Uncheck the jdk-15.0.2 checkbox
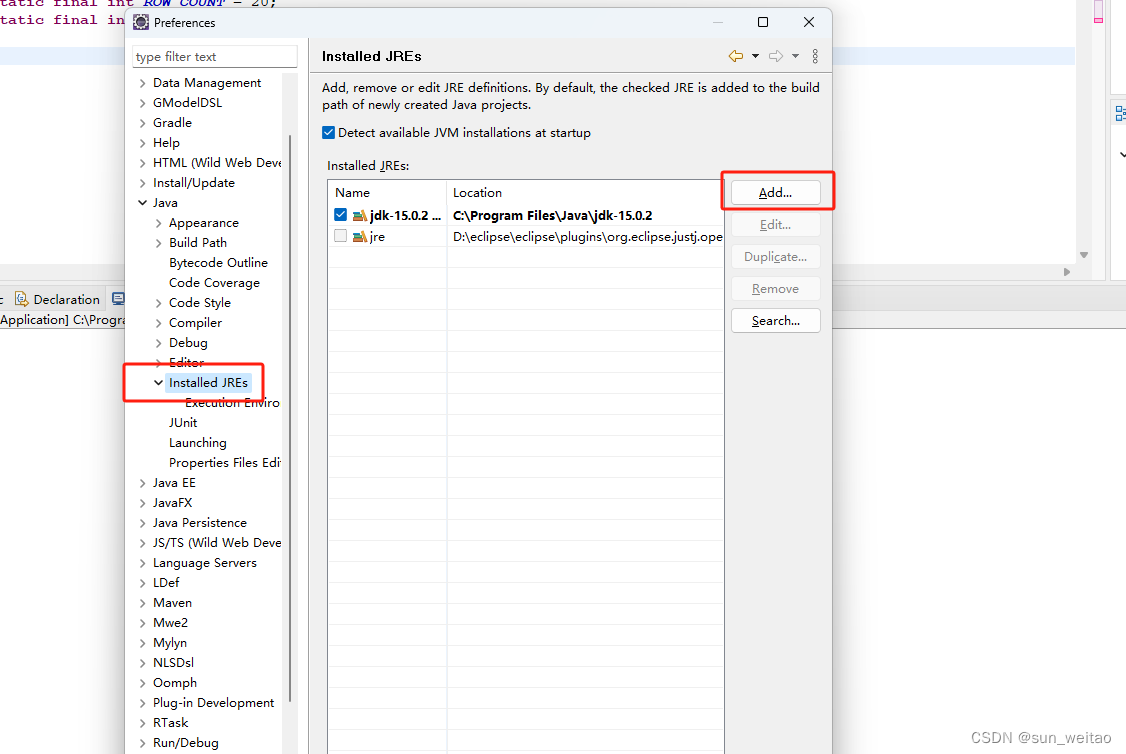Image resolution: width=1126 pixels, height=754 pixels. point(340,214)
